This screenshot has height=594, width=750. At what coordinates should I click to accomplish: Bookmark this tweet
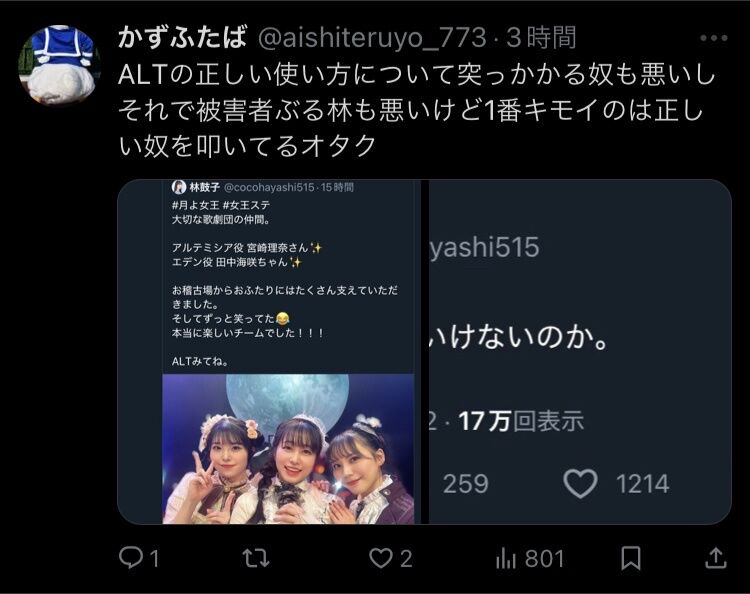point(630,558)
